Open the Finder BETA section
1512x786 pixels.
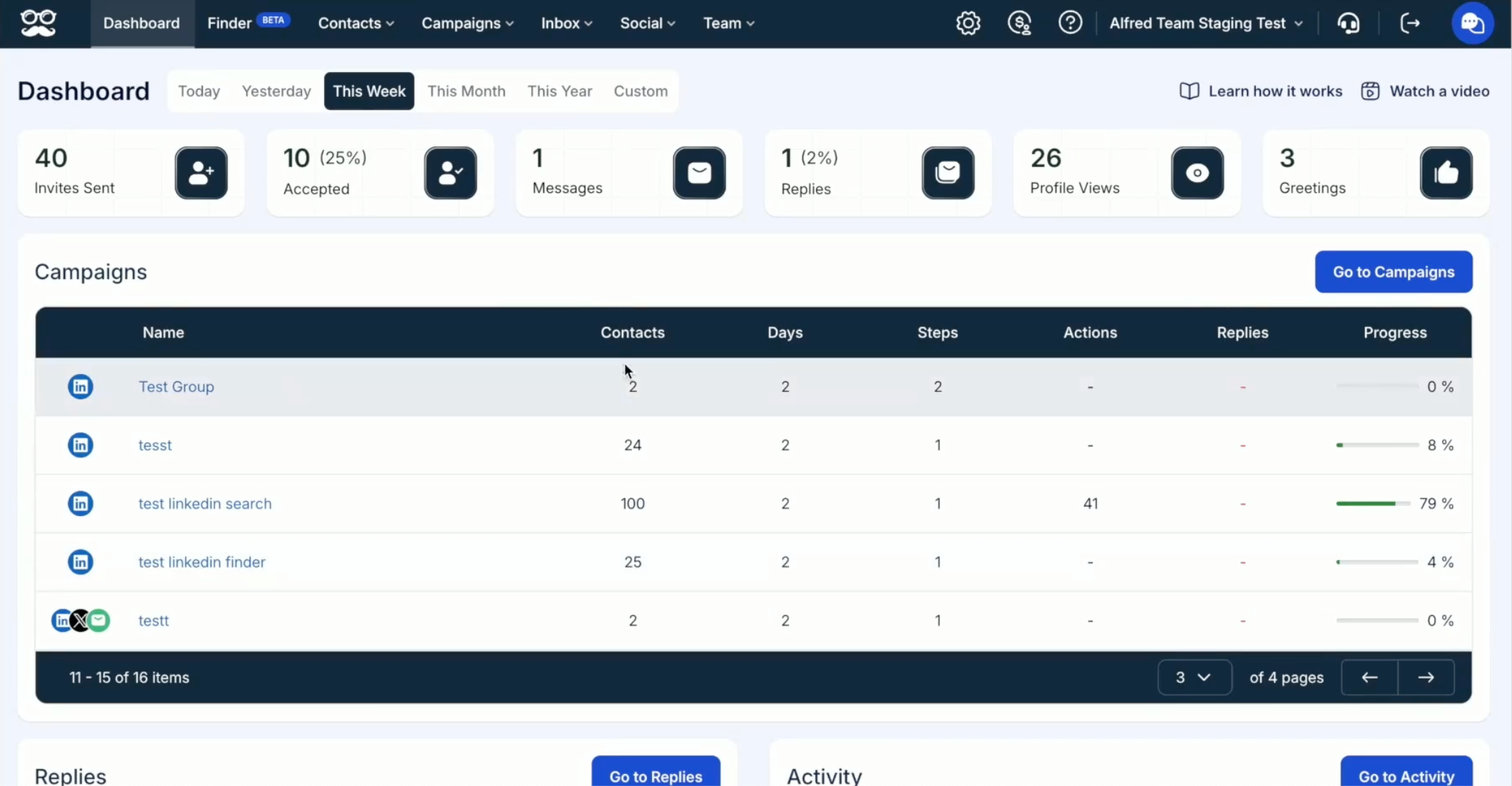click(246, 23)
